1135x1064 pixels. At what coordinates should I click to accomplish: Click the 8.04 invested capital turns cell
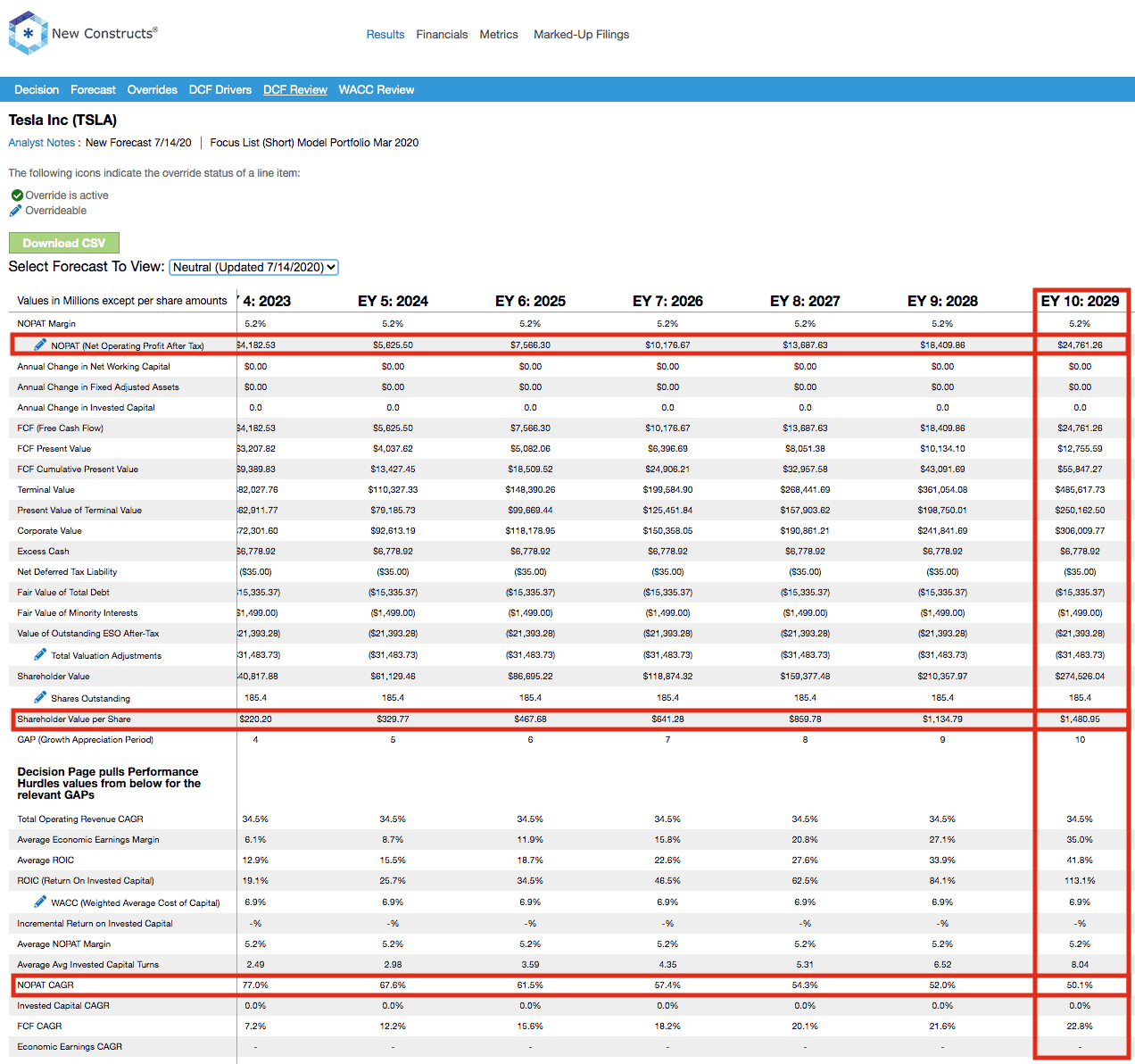(1080, 964)
